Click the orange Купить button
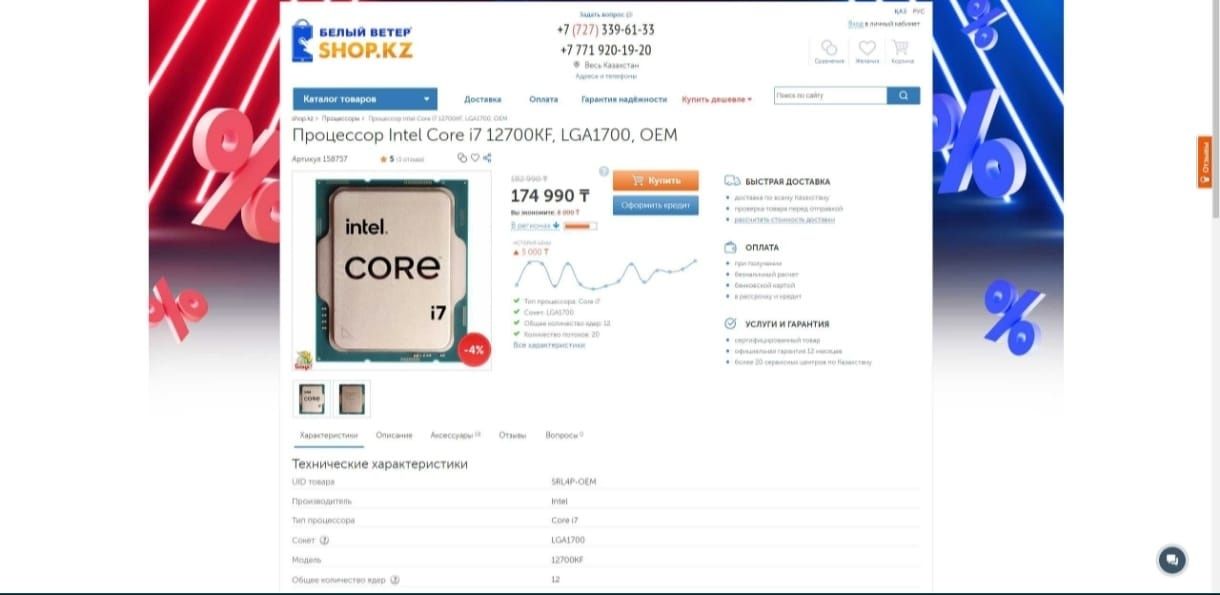 656,181
